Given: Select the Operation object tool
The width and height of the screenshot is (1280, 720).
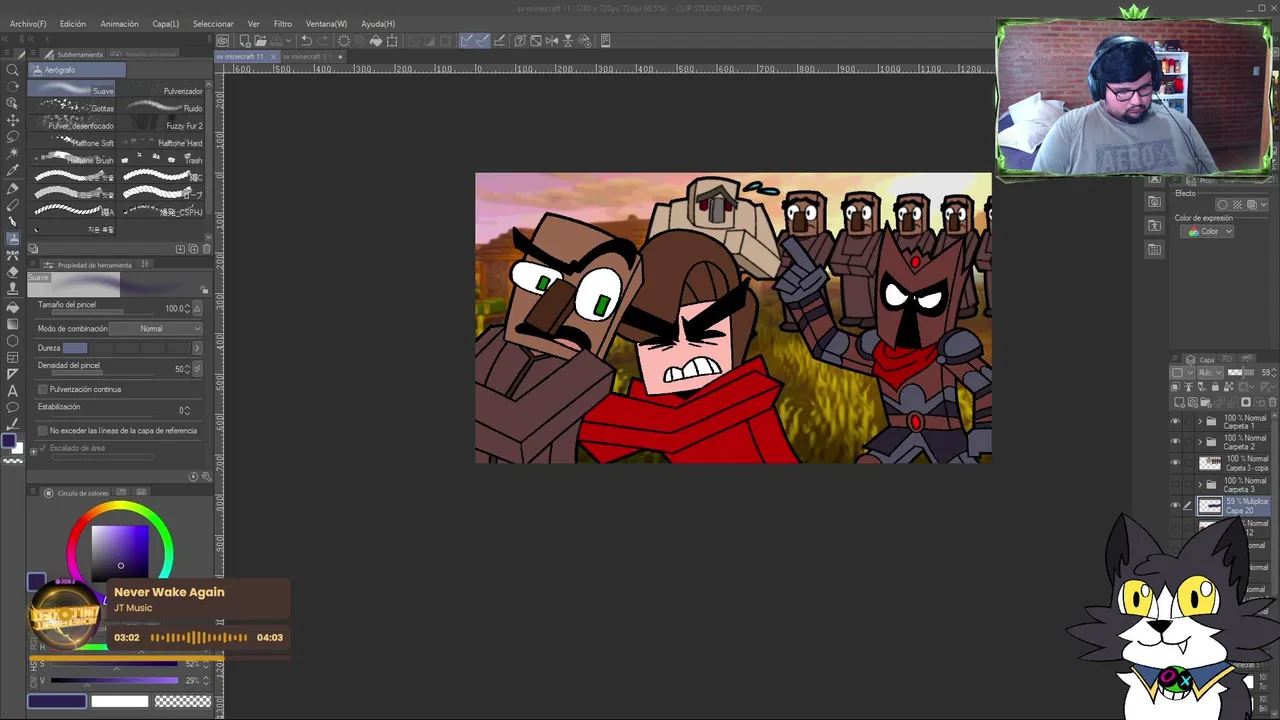Looking at the screenshot, I should pos(13,103).
